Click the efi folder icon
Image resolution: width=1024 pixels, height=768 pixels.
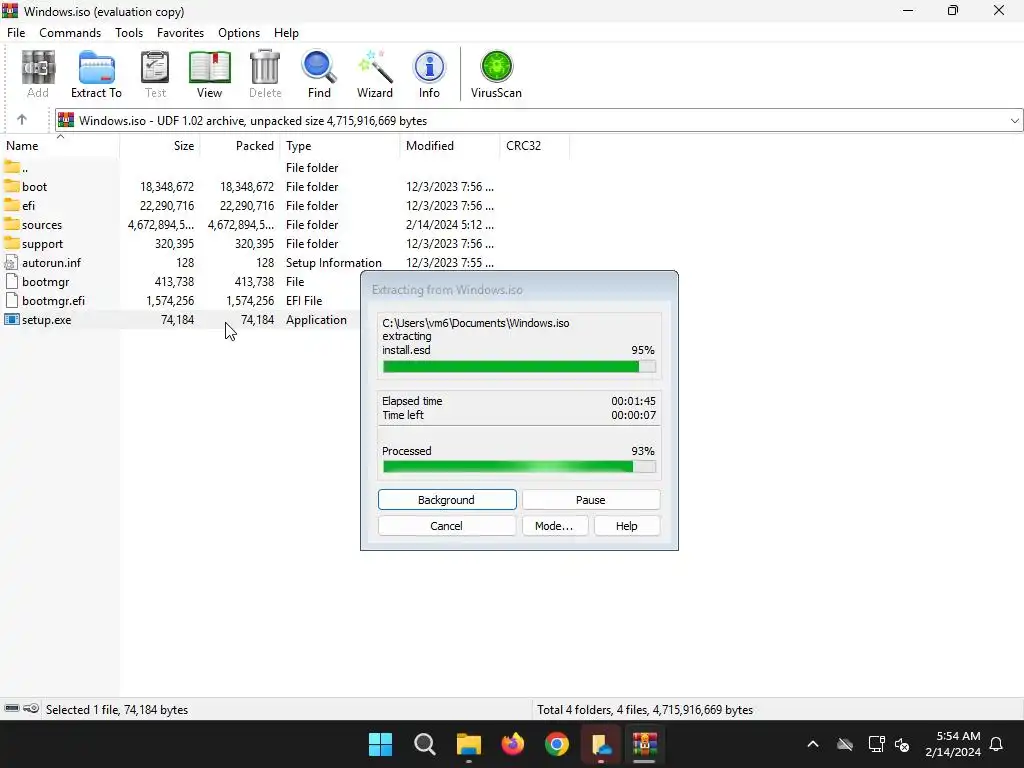12,205
